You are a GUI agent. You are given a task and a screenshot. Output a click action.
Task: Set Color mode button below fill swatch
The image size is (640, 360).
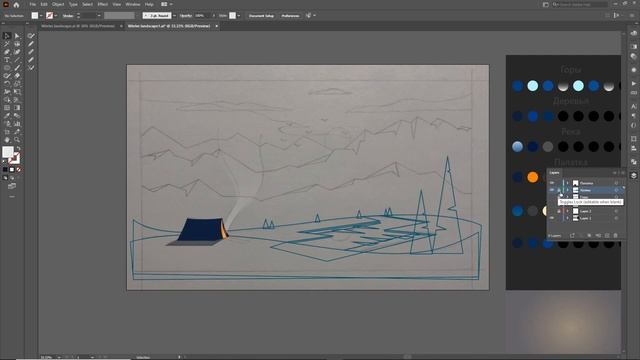click(5, 169)
